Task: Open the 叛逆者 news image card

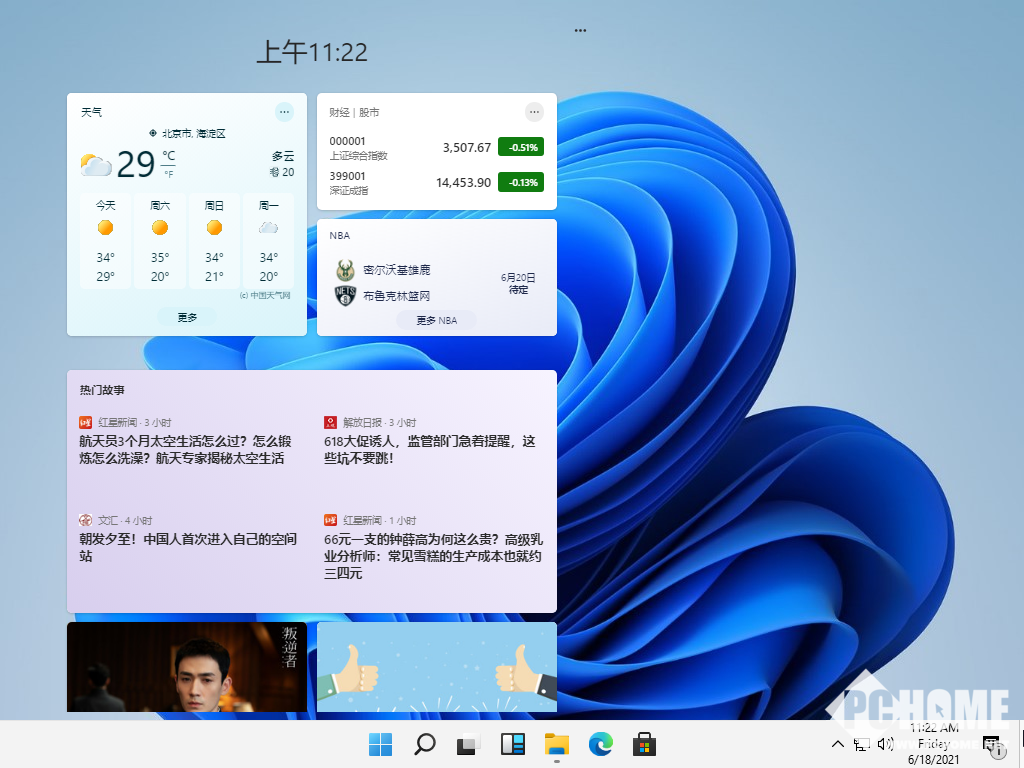Action: [x=187, y=667]
